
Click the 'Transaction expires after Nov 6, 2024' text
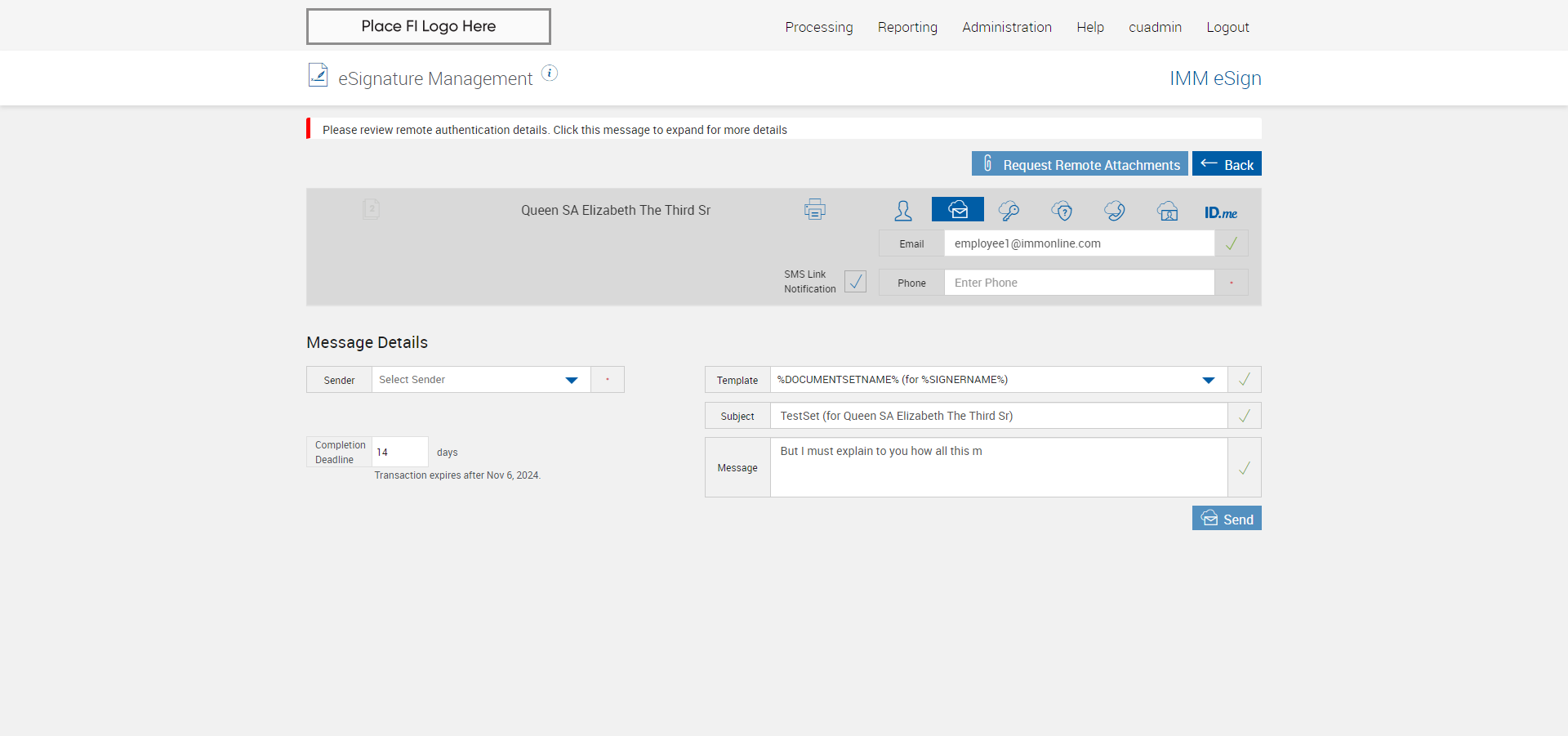(x=457, y=475)
